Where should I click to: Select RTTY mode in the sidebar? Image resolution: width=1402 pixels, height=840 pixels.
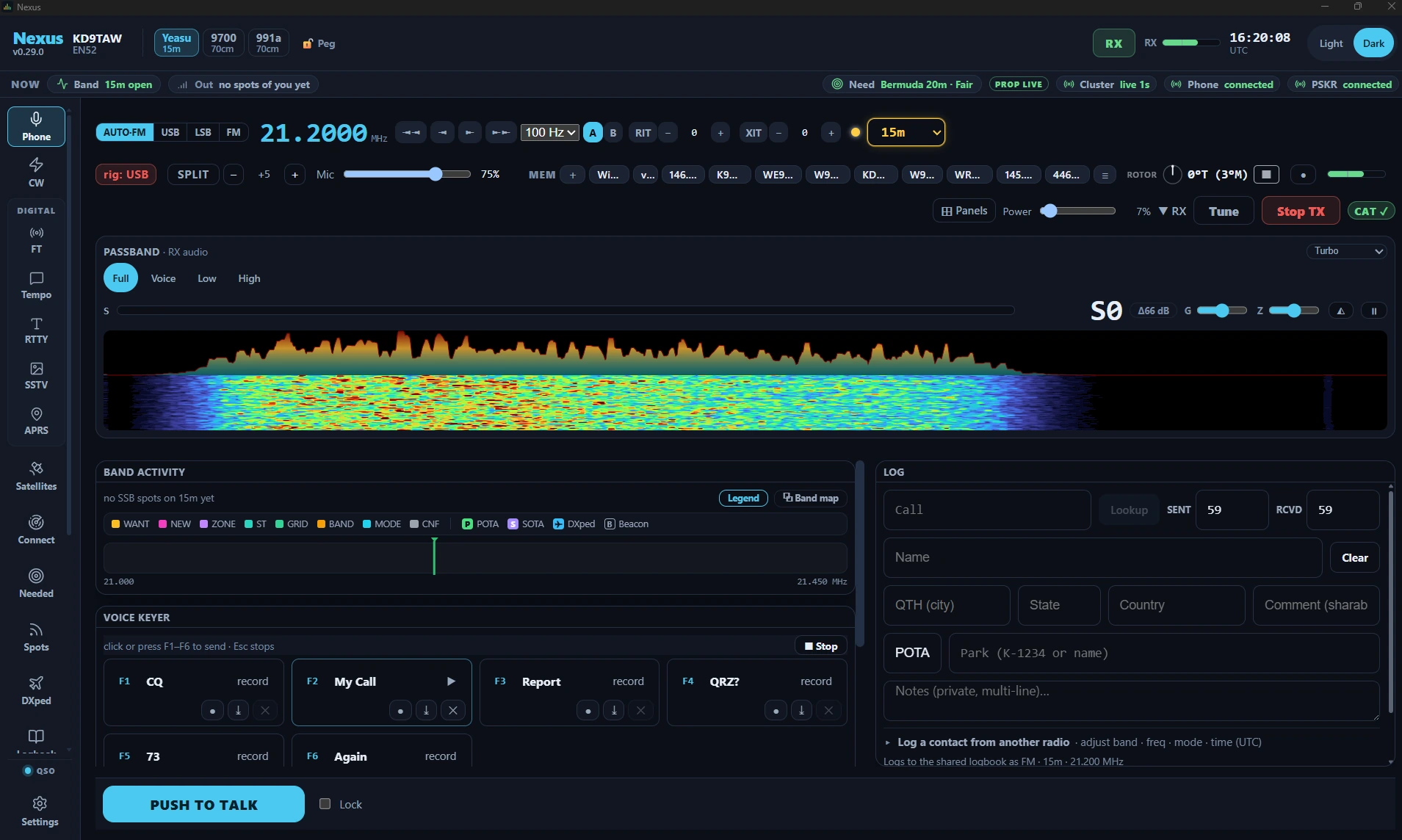pos(36,330)
